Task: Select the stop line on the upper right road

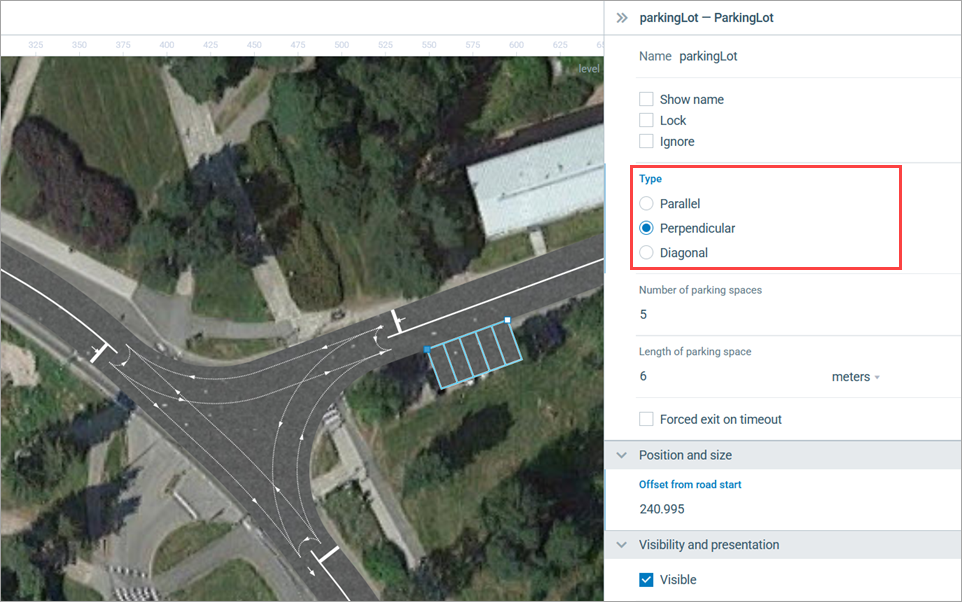Action: (397, 322)
